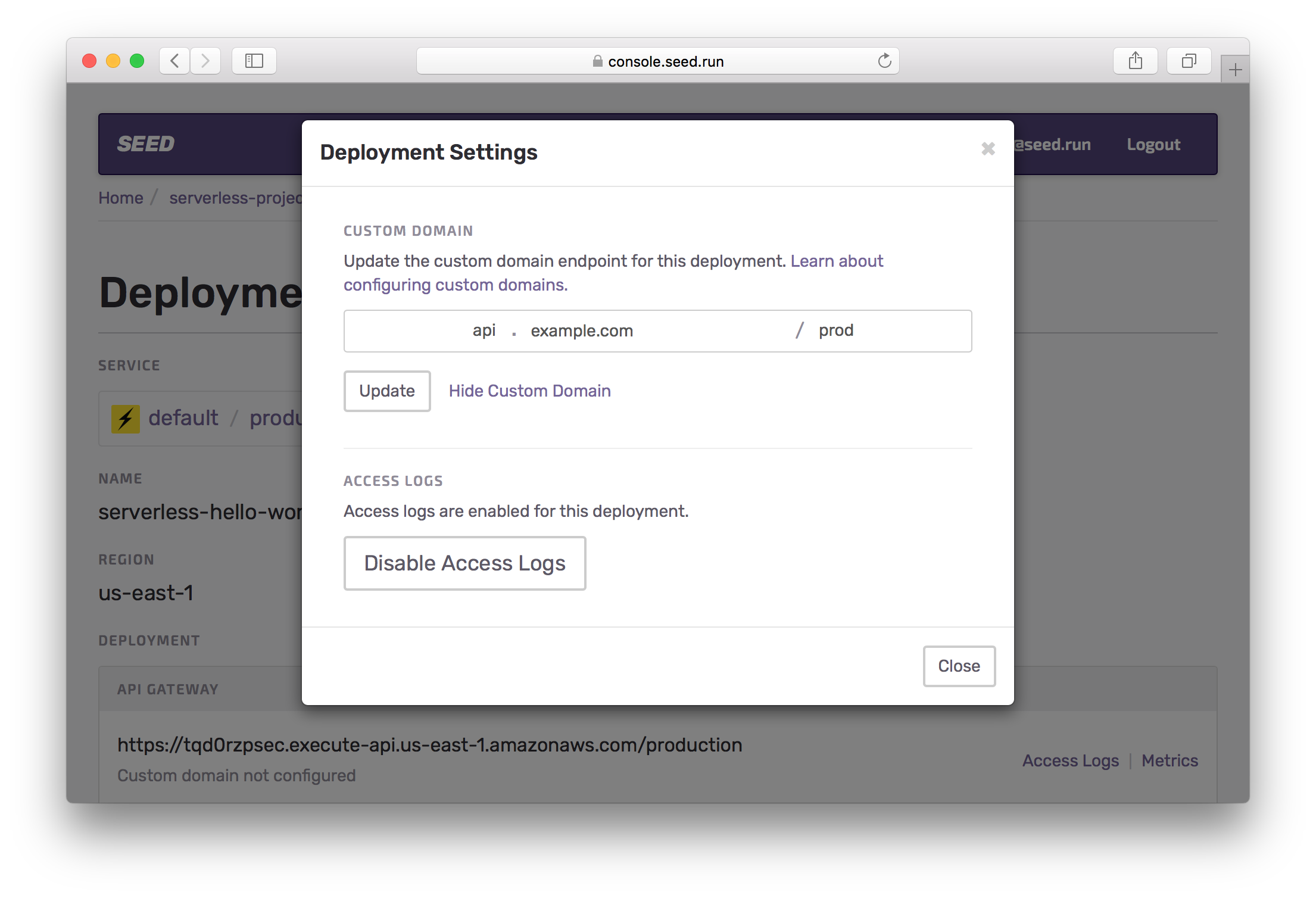
Task: Reload the page with refresh icon
Action: 884,61
